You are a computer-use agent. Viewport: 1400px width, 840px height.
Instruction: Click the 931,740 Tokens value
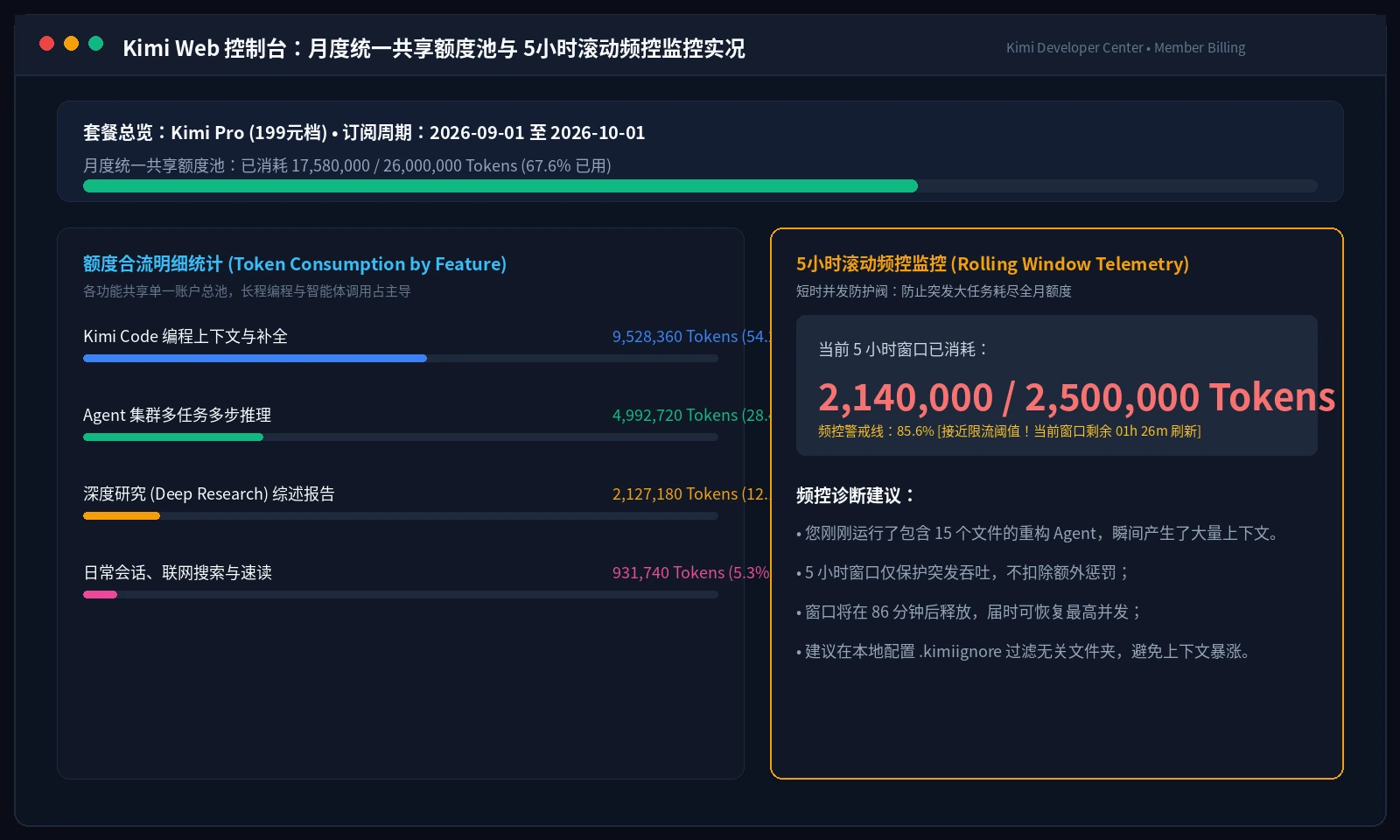690,572
